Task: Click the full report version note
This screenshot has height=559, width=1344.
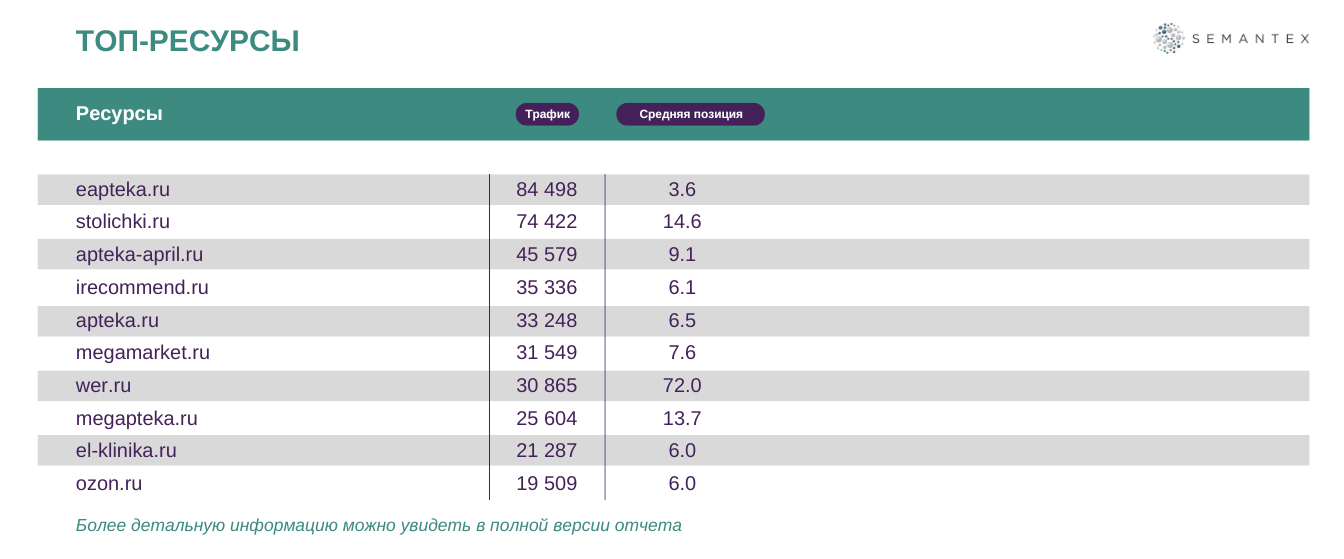Action: 378,525
